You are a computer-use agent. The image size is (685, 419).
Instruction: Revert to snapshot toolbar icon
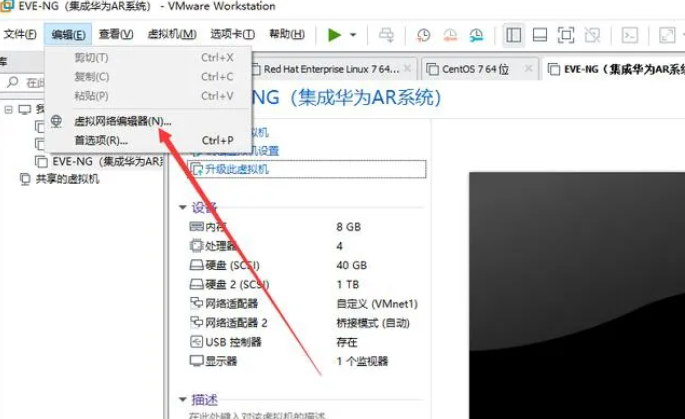[x=450, y=35]
